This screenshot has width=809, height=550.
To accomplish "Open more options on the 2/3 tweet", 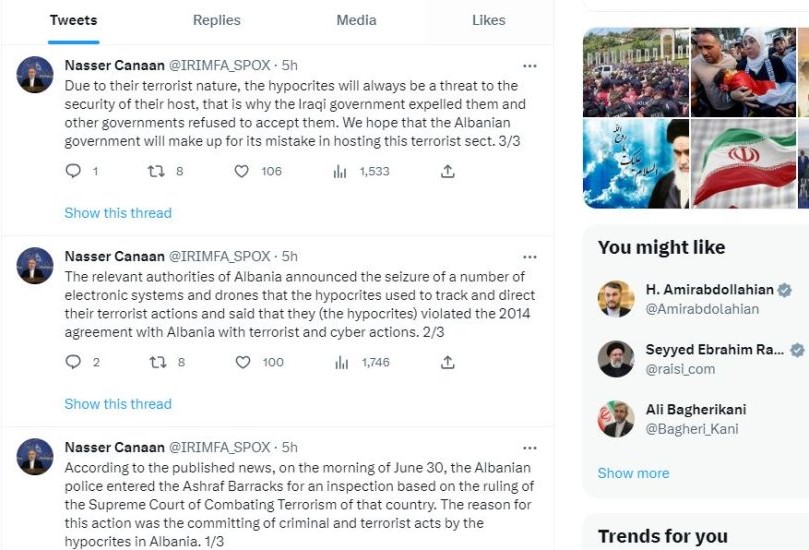I will tap(530, 257).
